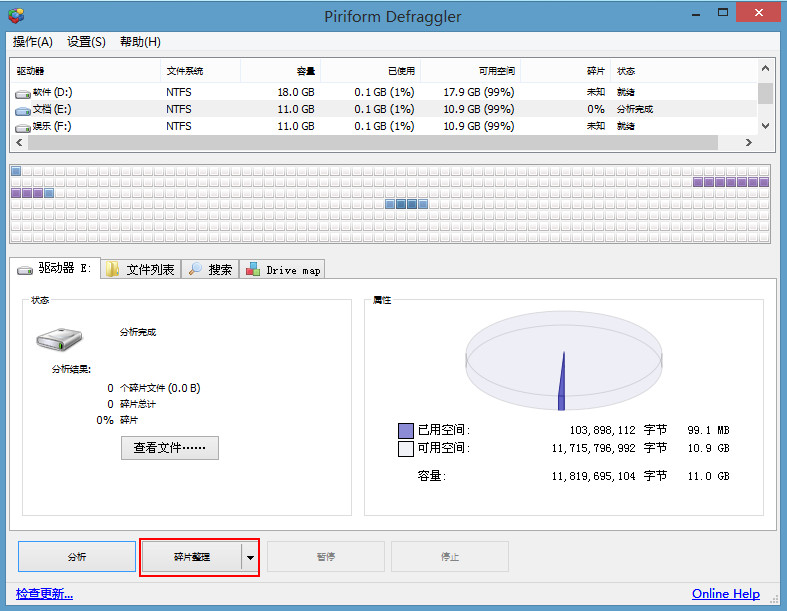Click the purple blocks at right of drive map

pos(731,182)
